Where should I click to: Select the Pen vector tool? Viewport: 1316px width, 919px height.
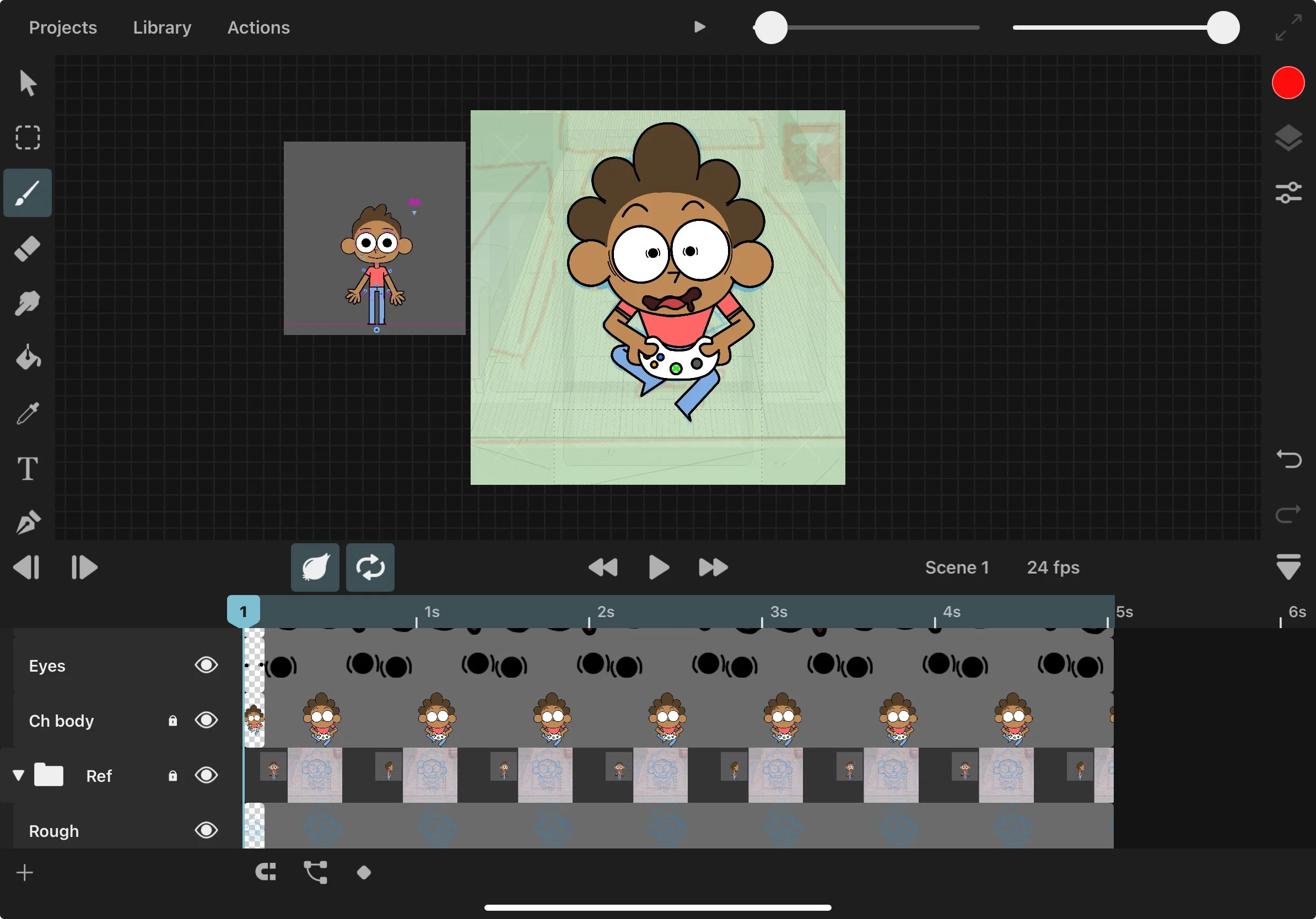(x=28, y=522)
